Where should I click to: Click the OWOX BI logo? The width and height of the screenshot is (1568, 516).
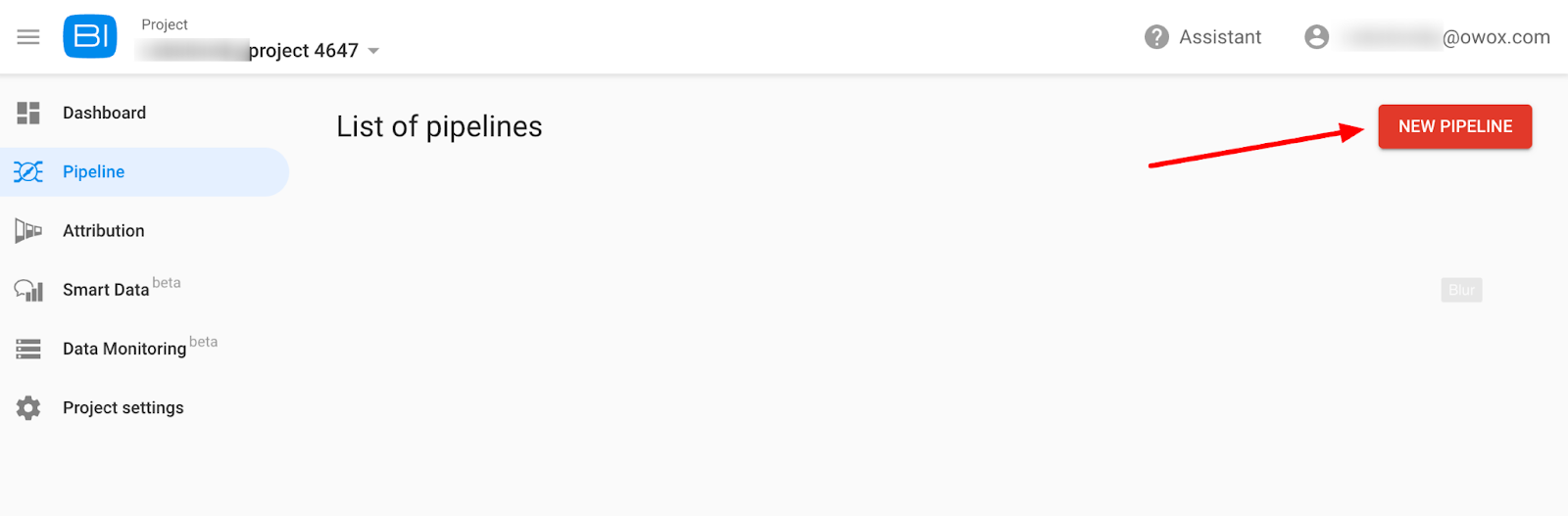click(x=90, y=37)
